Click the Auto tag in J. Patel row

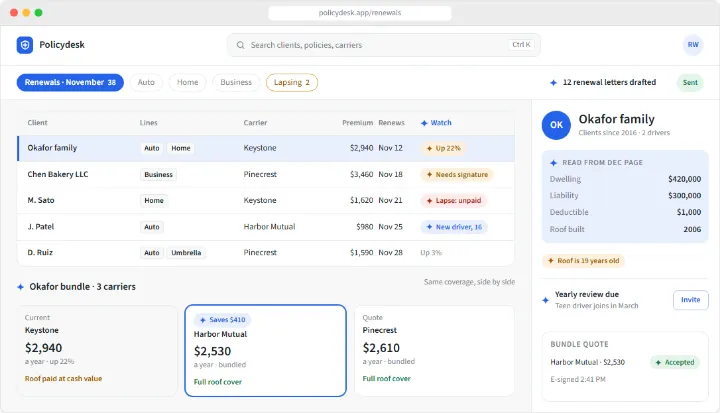(x=152, y=227)
